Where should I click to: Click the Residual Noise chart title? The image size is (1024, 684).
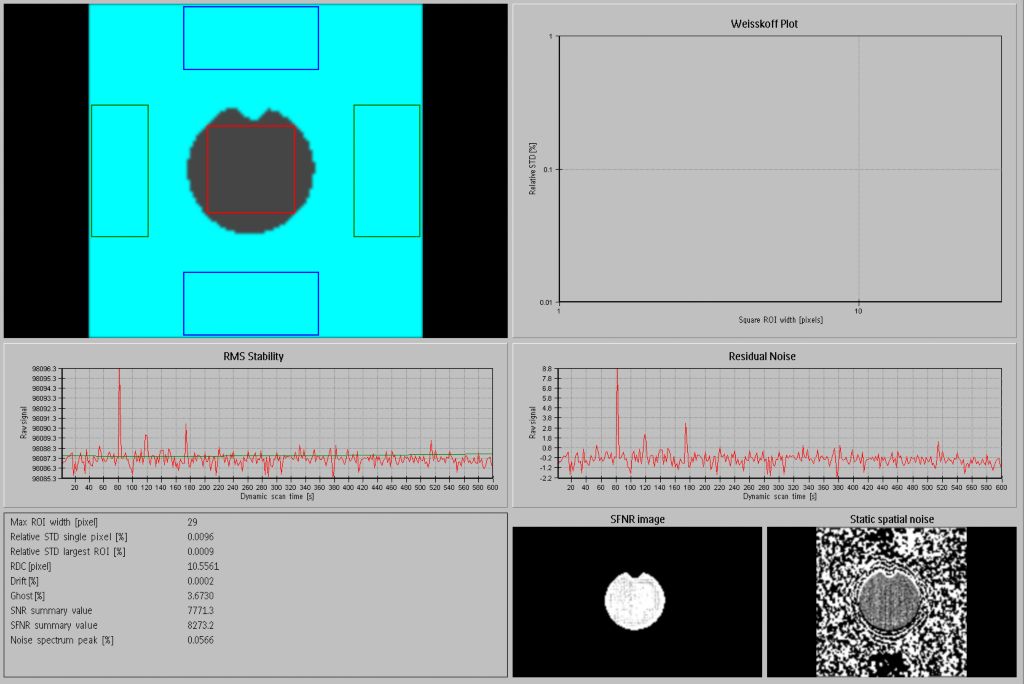[x=764, y=356]
